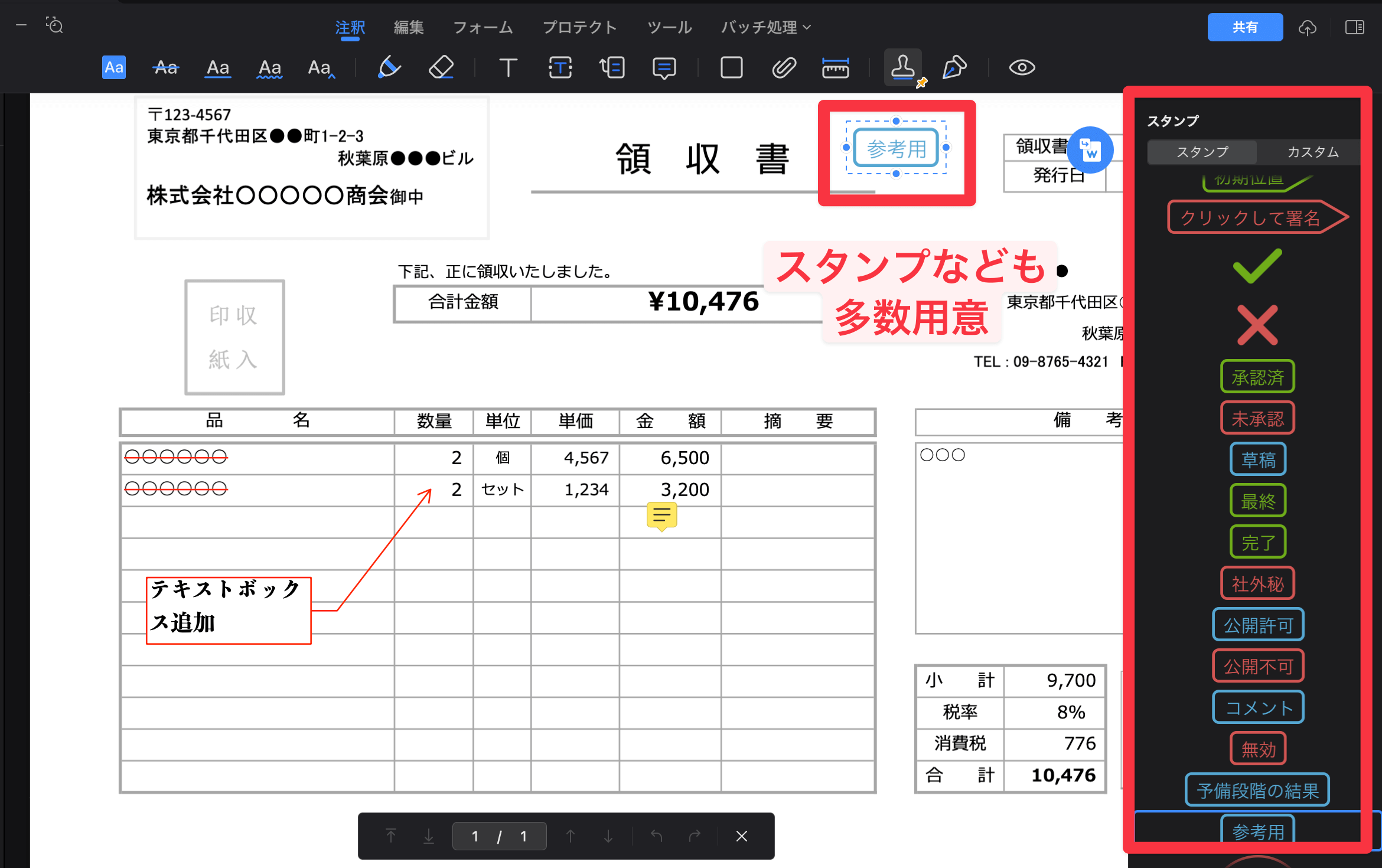Click the blue PDF to Word floating icon
This screenshot has width=1382, height=868.
click(1090, 150)
